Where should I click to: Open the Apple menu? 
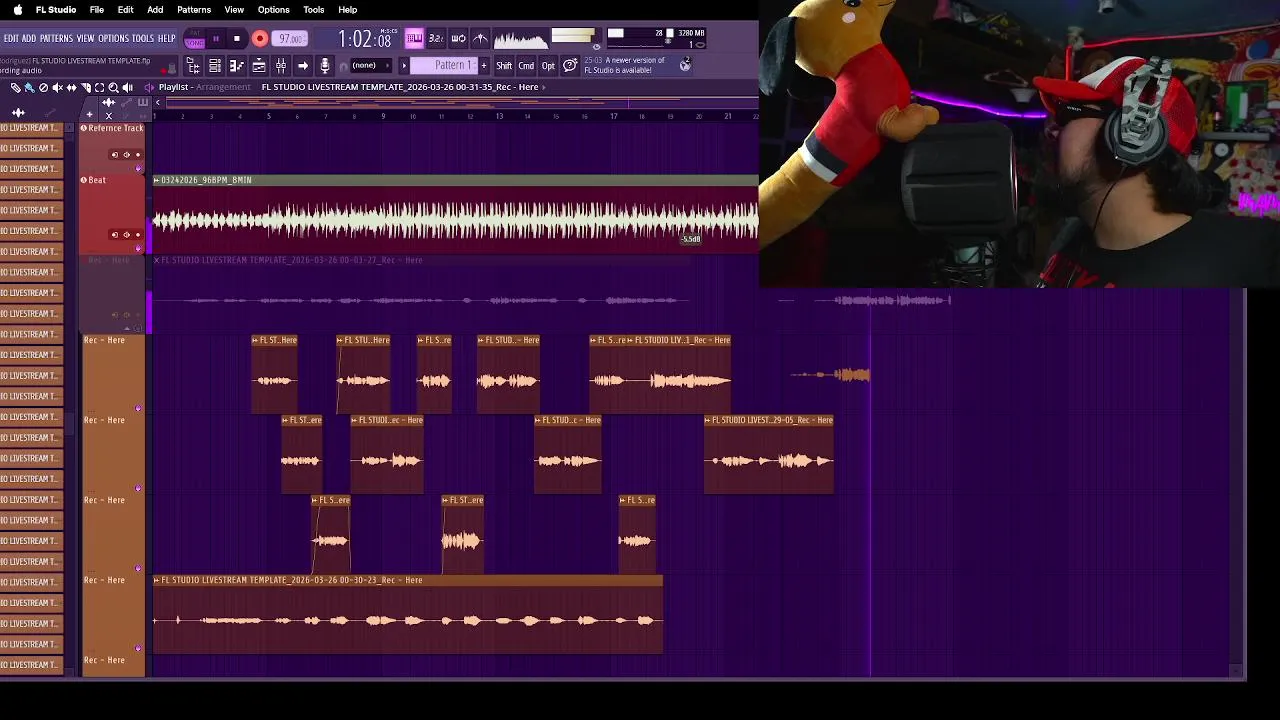(17, 10)
